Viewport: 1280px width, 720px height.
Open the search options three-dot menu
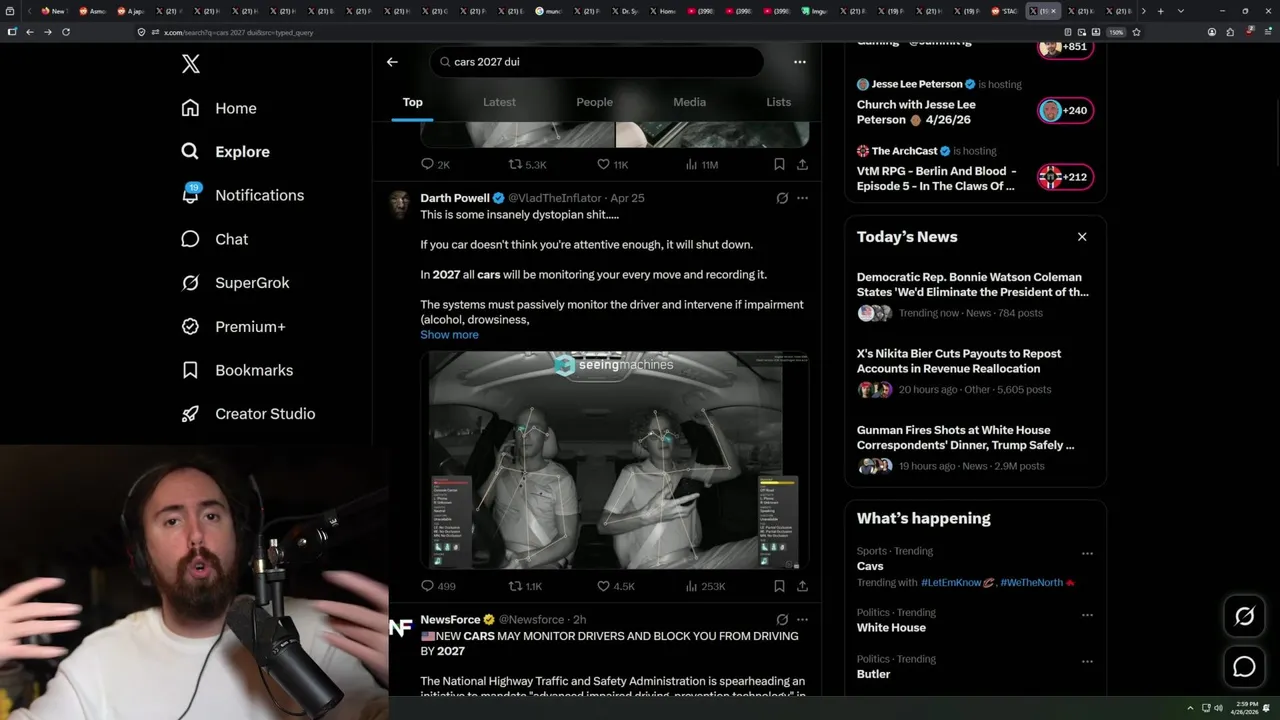point(799,62)
